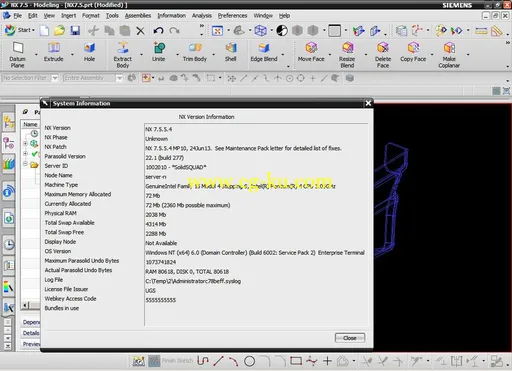Open the Assemblies menu
Screen dimensions: 512x371
click(138, 16)
